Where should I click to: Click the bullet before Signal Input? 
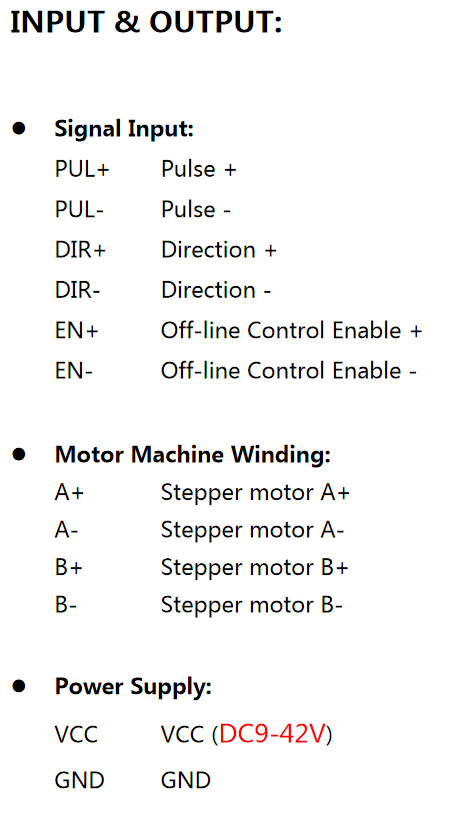(x=19, y=128)
